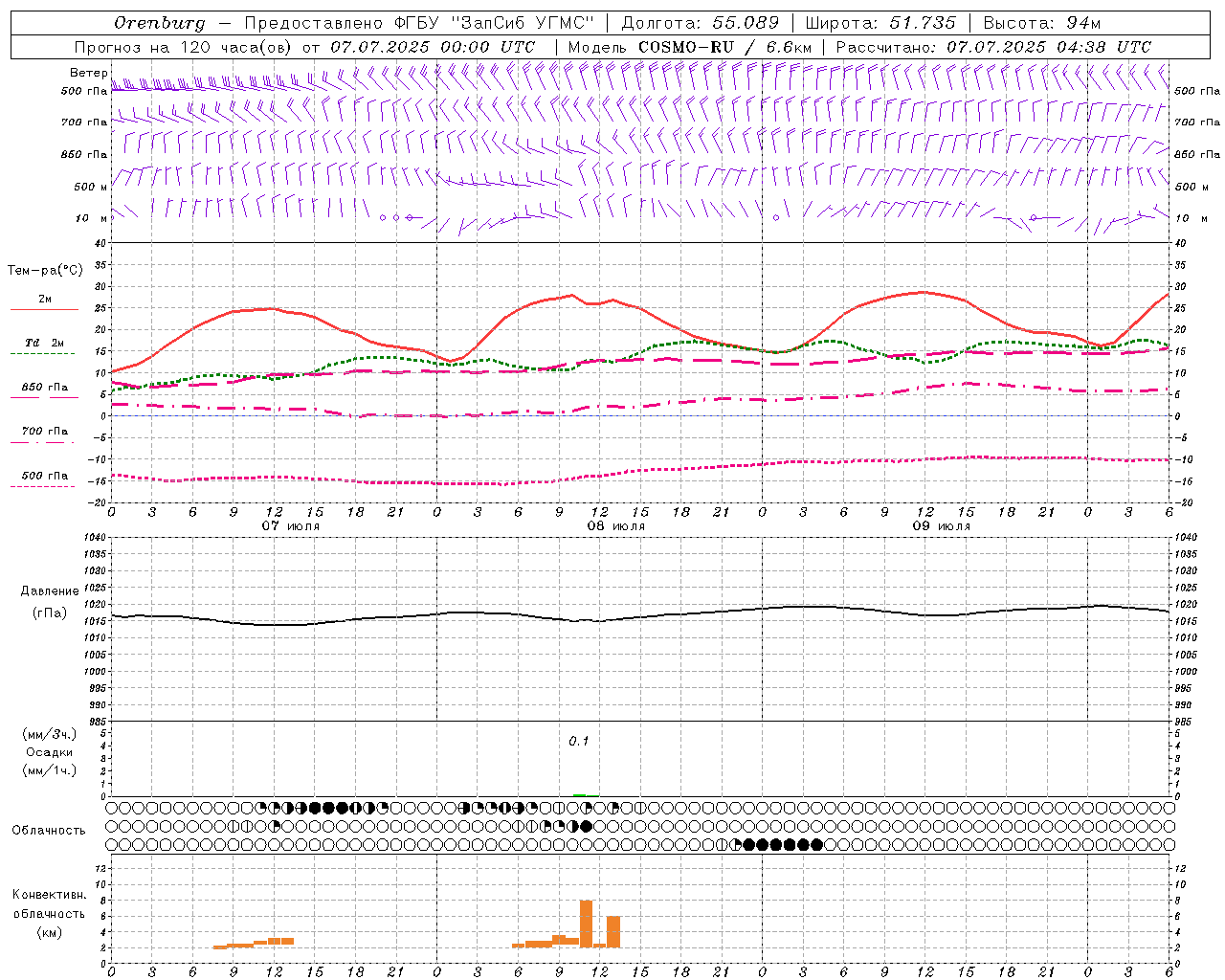Click the red solid 2м temperature legend line

tap(44, 309)
